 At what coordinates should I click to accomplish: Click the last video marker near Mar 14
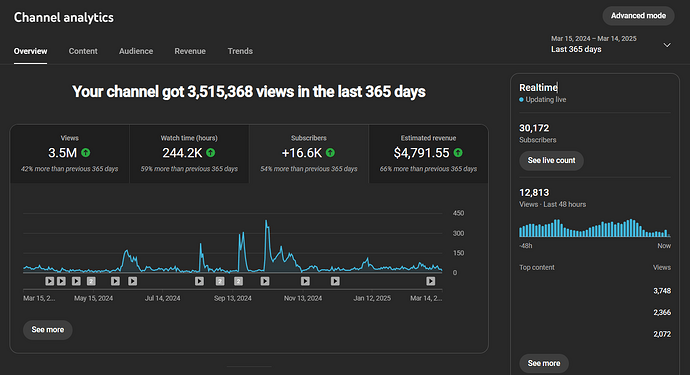(431, 281)
